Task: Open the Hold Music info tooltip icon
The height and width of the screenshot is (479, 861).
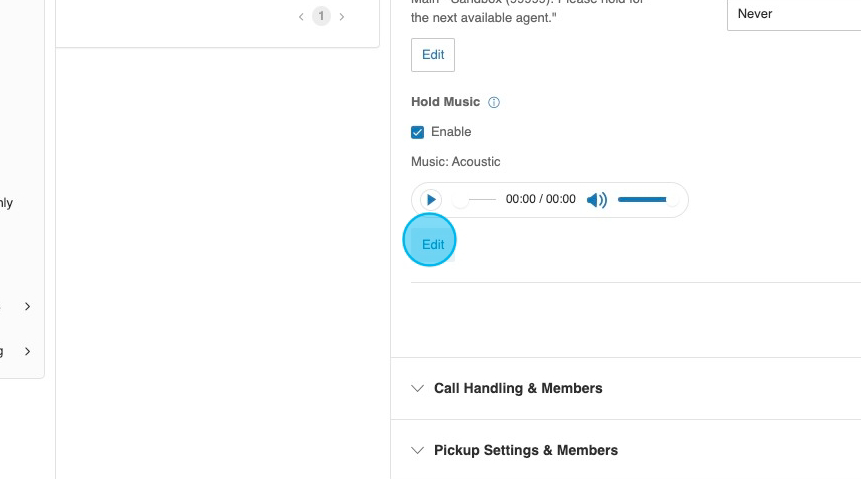Action: [494, 103]
